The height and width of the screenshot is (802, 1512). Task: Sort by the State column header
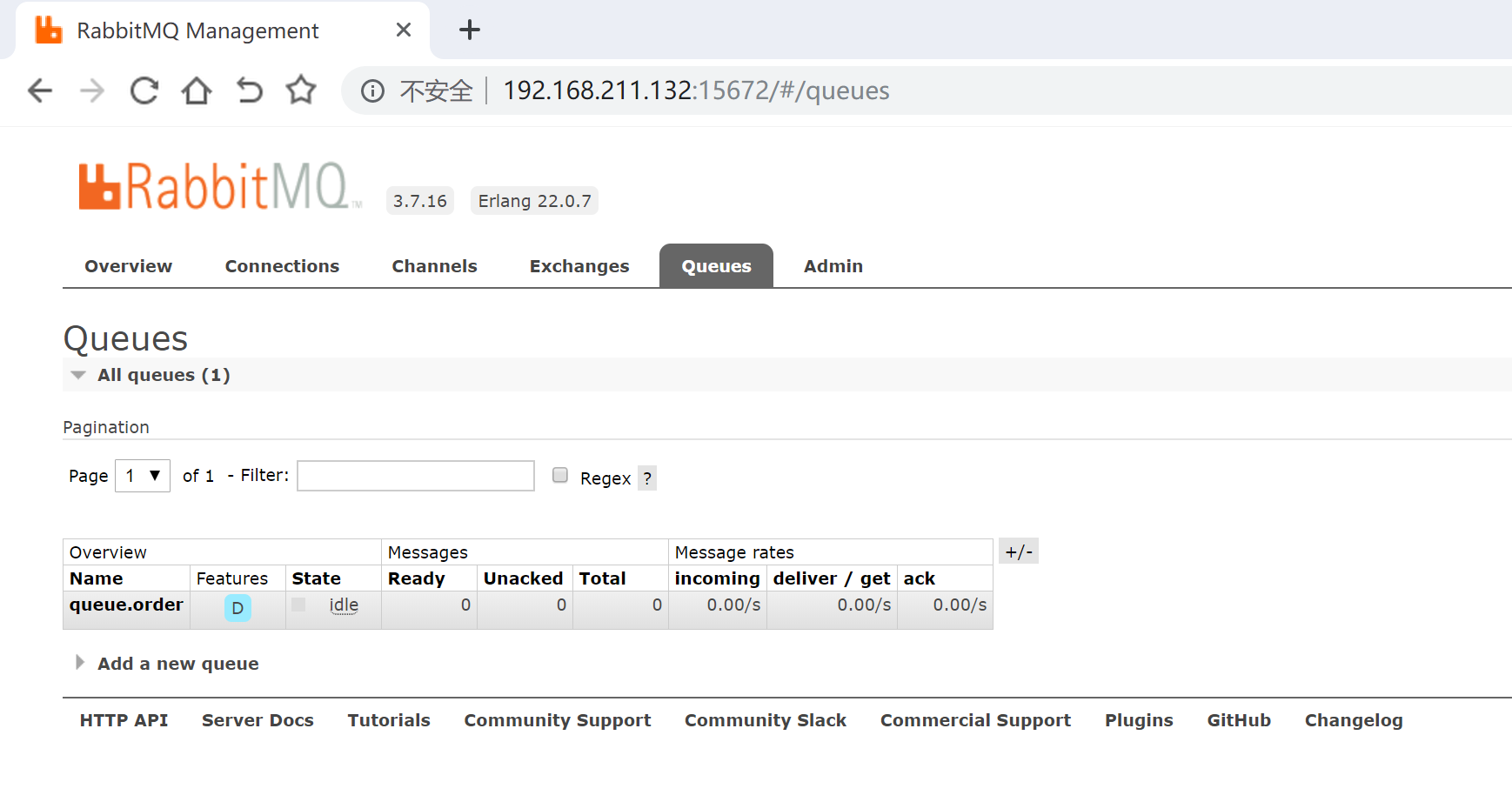317,578
